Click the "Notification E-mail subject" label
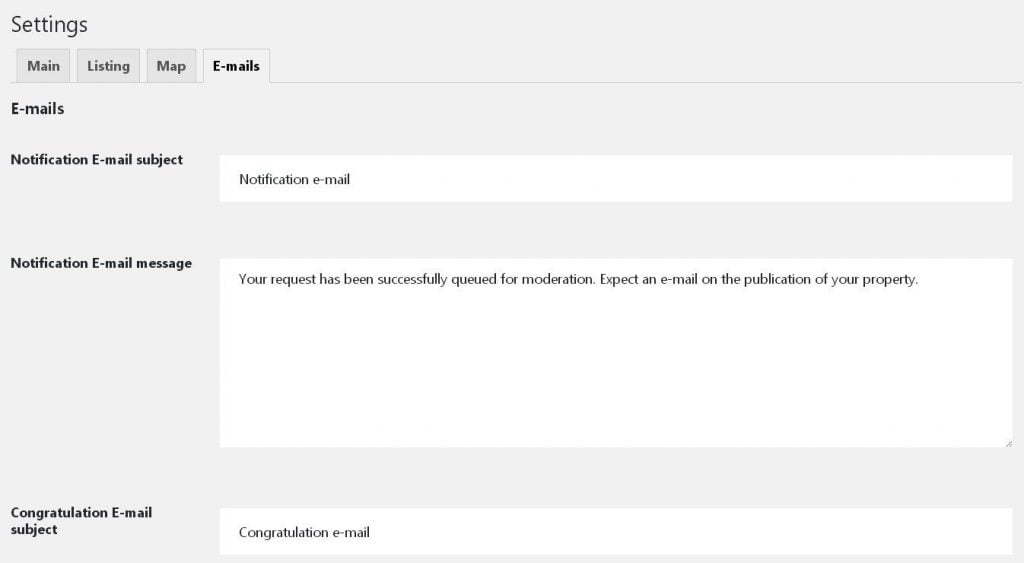 97,159
